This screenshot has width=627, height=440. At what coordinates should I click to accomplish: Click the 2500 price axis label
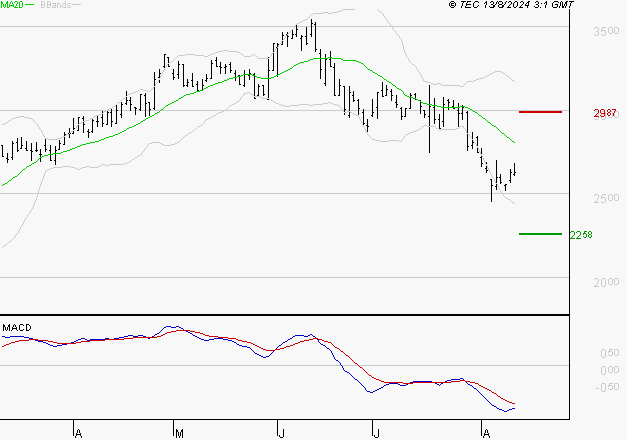point(607,198)
